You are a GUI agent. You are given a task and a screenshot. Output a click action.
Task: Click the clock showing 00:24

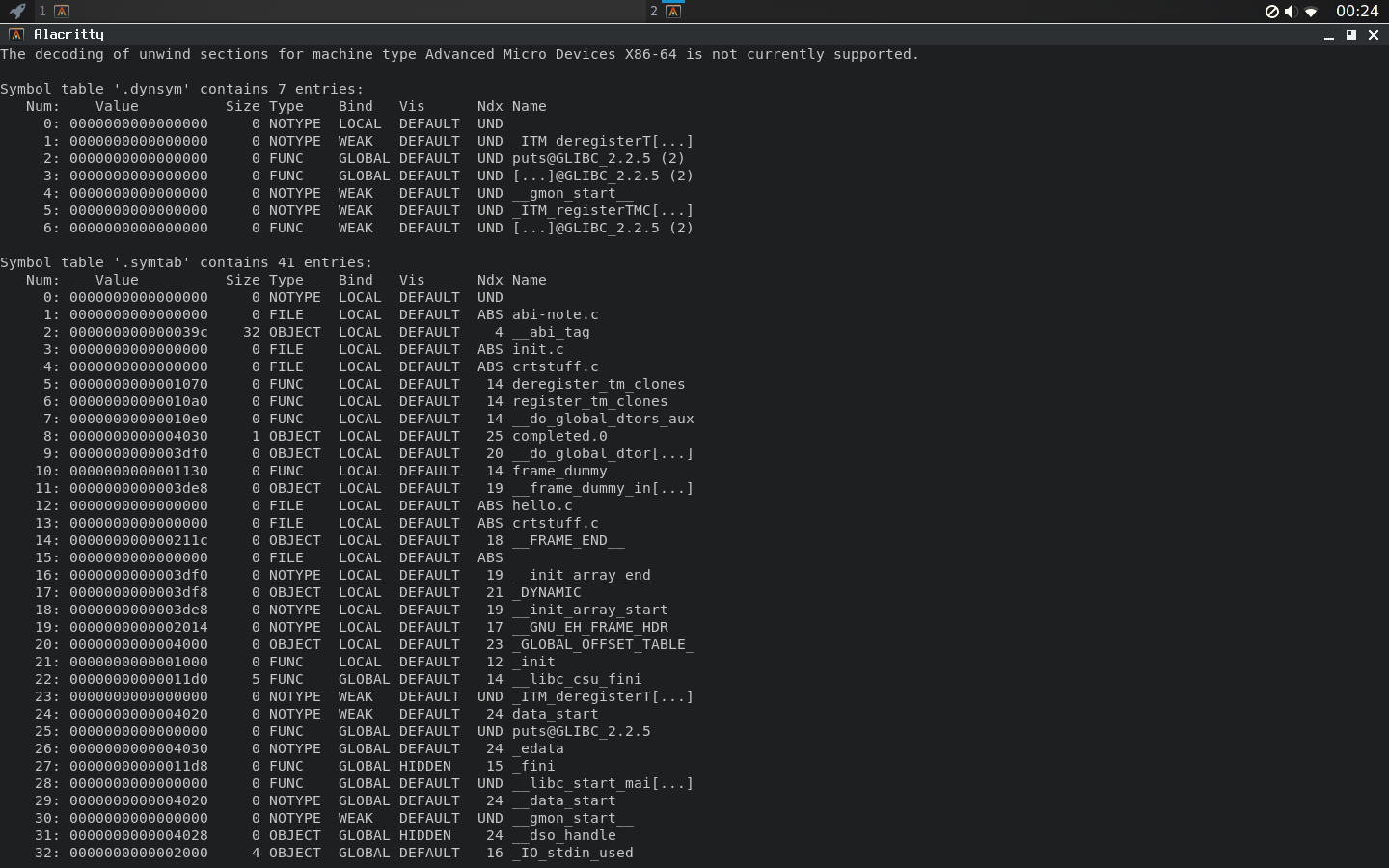point(1357,12)
